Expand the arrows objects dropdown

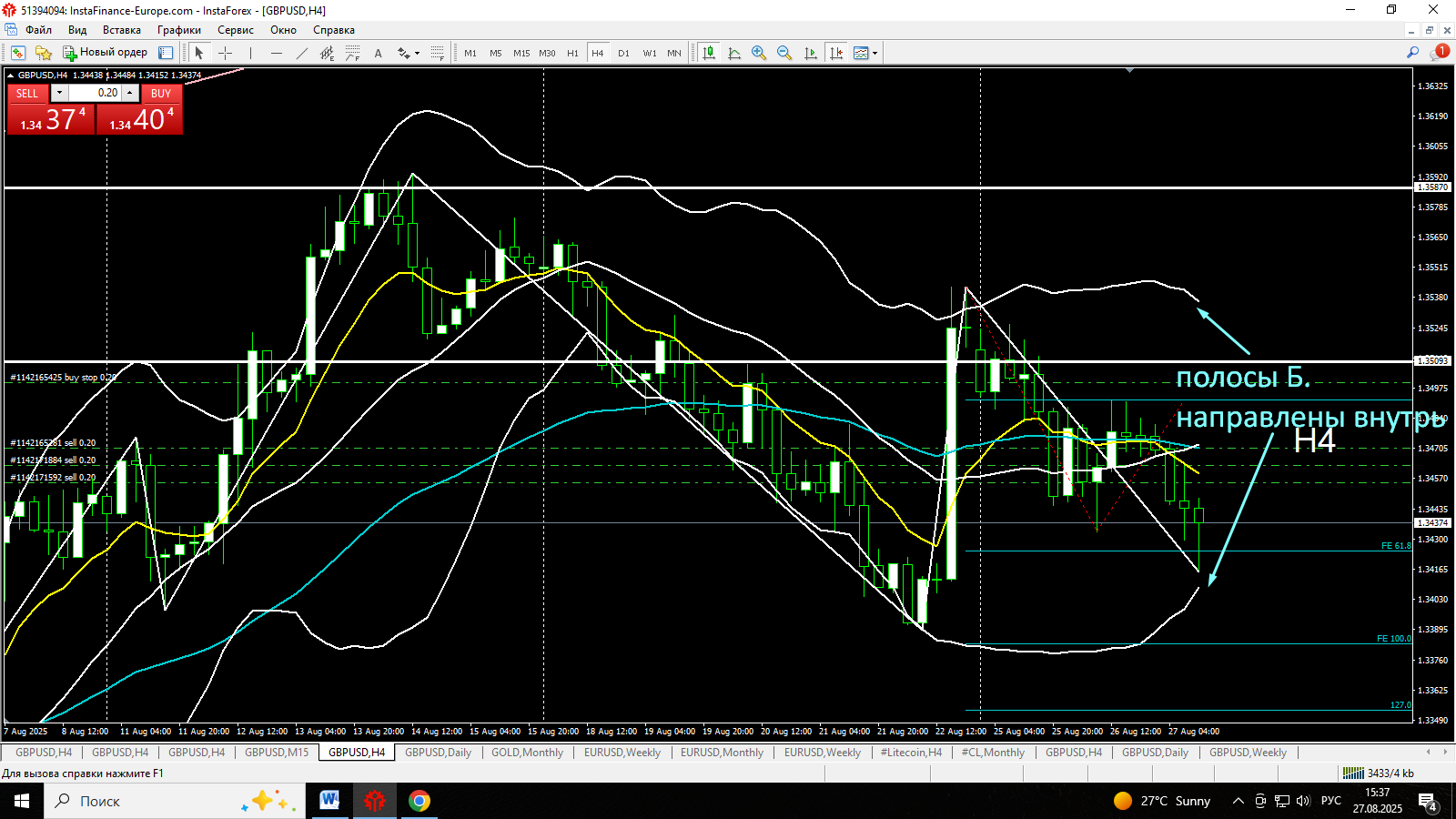tap(417, 53)
